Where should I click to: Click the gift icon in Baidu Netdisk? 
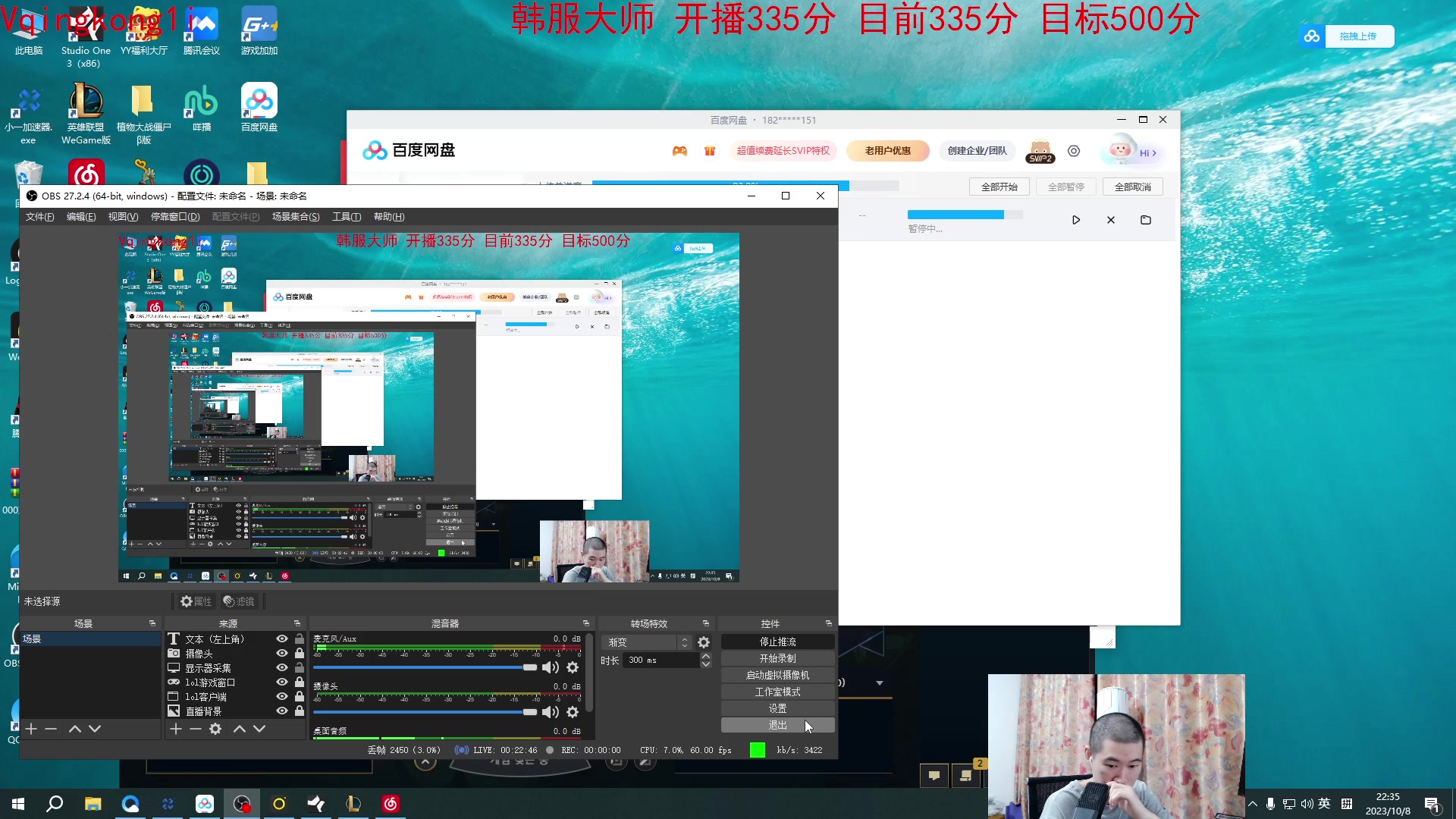click(710, 151)
